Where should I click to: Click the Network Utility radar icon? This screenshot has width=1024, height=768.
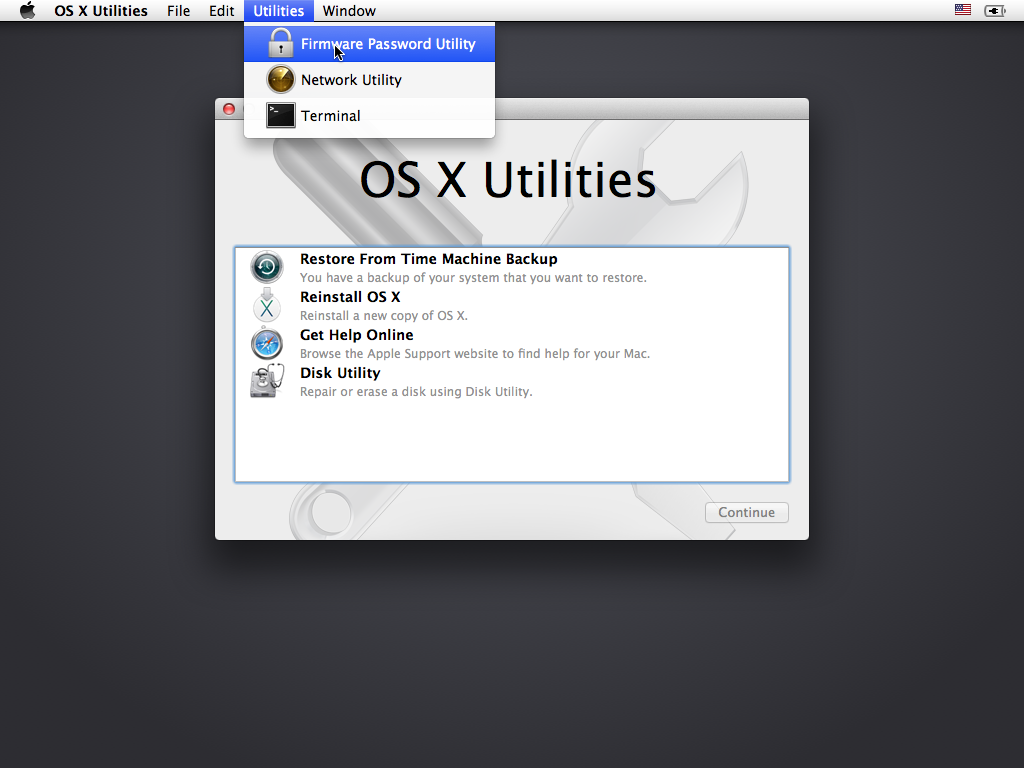[281, 80]
